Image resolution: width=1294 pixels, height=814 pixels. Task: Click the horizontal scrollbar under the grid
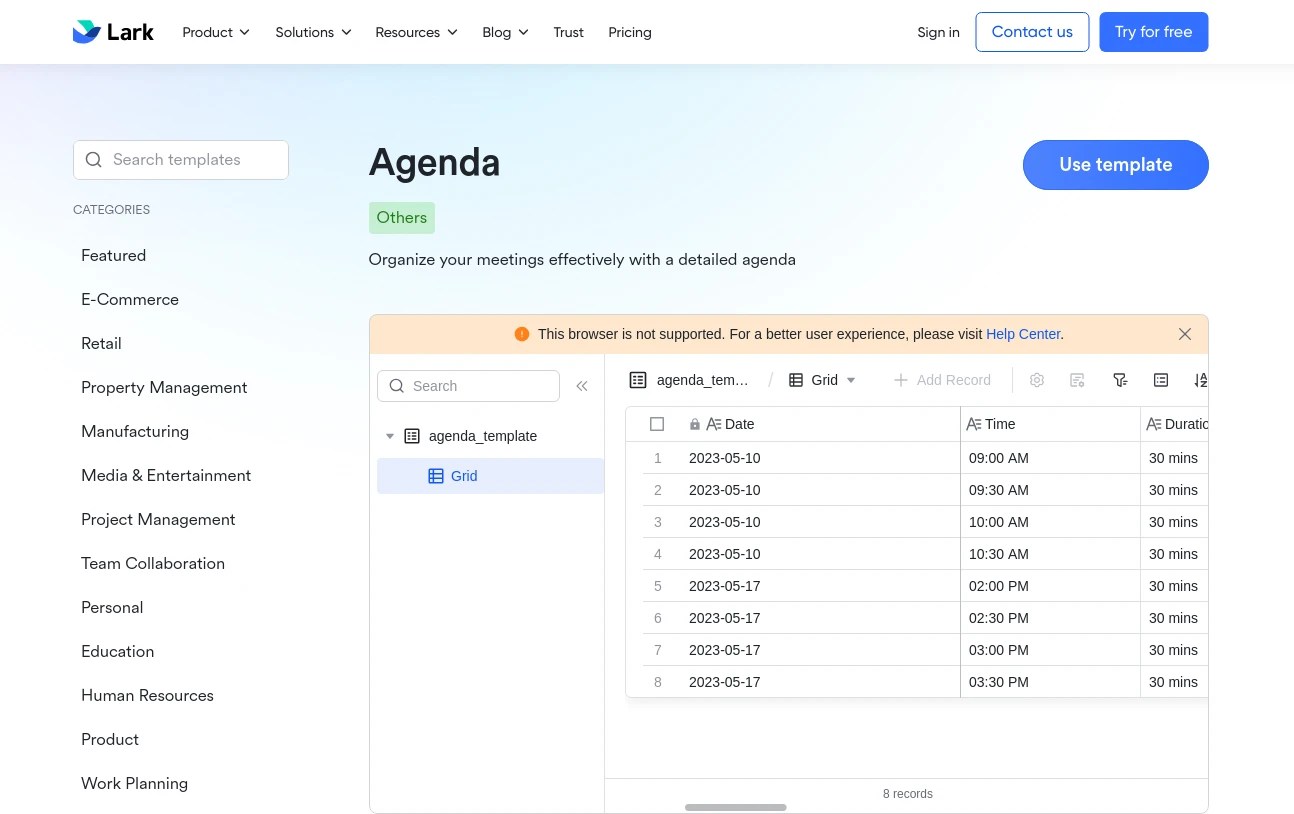pyautogui.click(x=736, y=807)
